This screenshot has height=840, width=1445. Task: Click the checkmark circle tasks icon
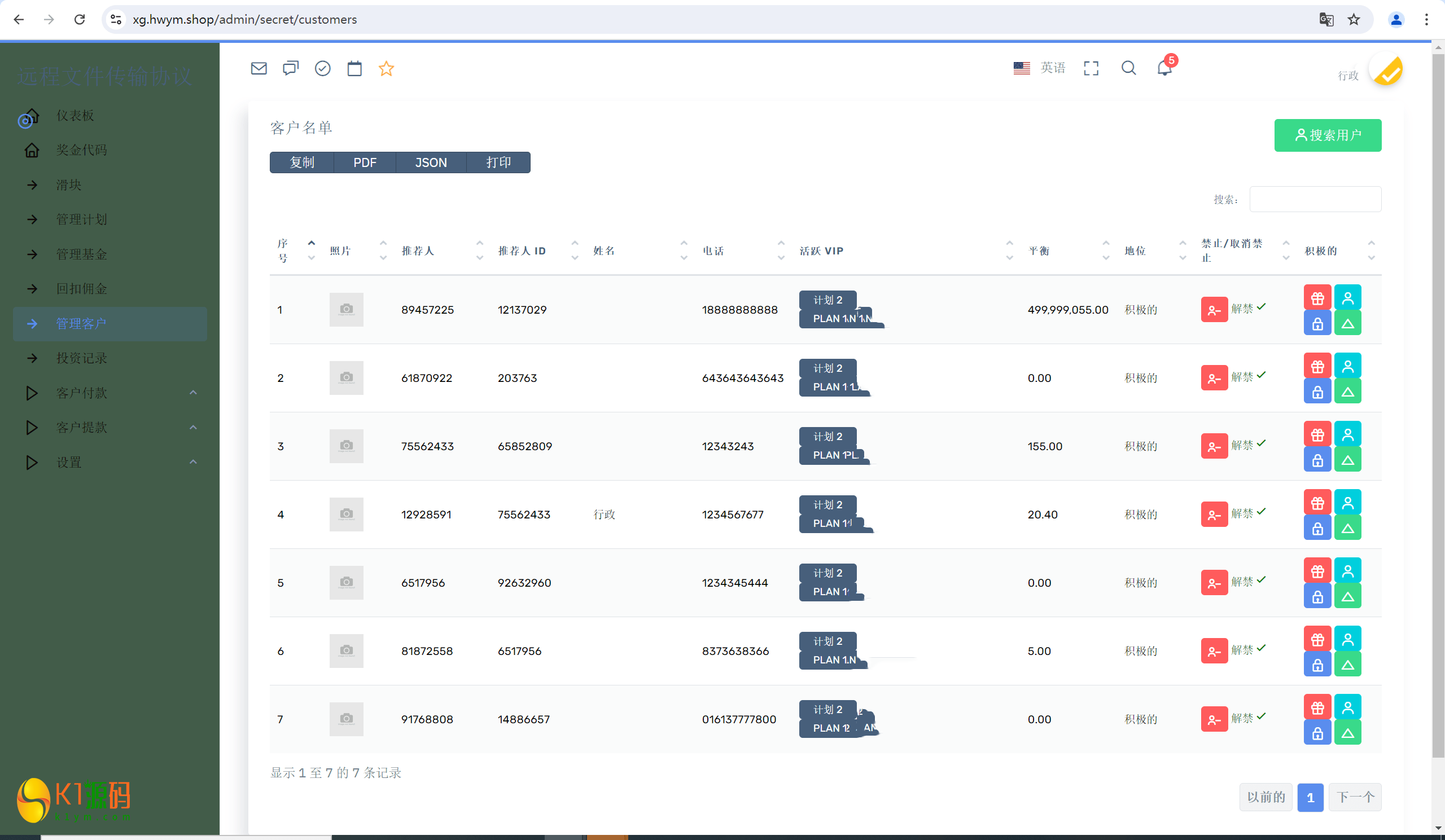coord(323,69)
